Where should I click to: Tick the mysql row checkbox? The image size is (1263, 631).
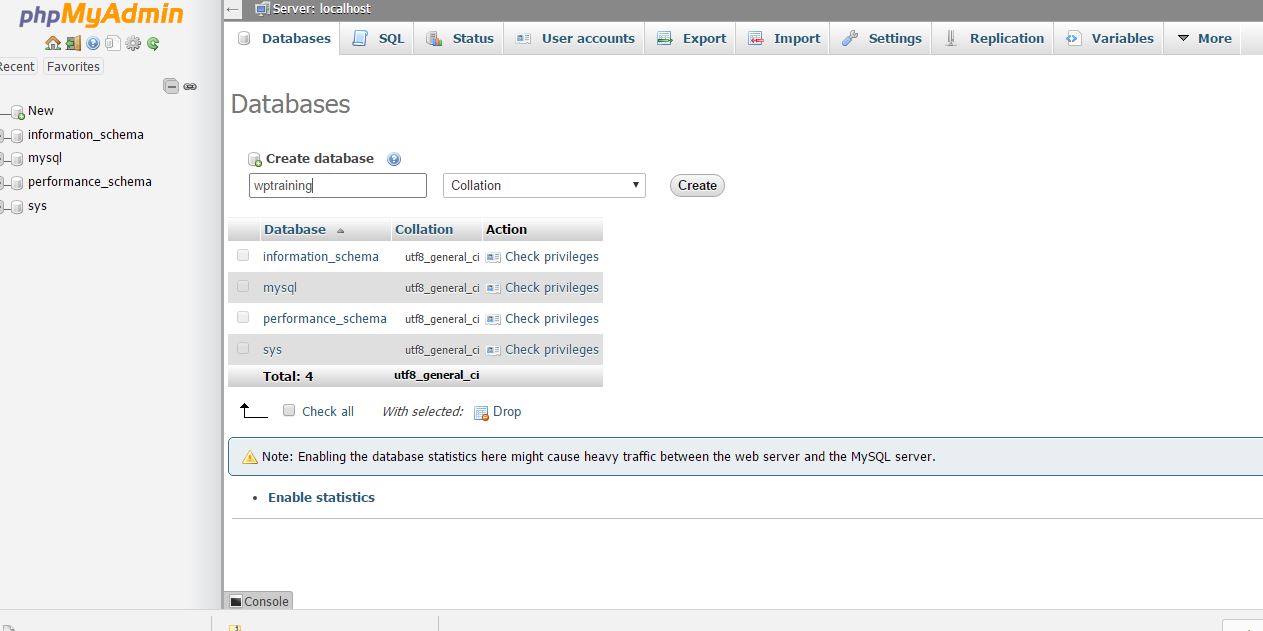pyautogui.click(x=243, y=286)
